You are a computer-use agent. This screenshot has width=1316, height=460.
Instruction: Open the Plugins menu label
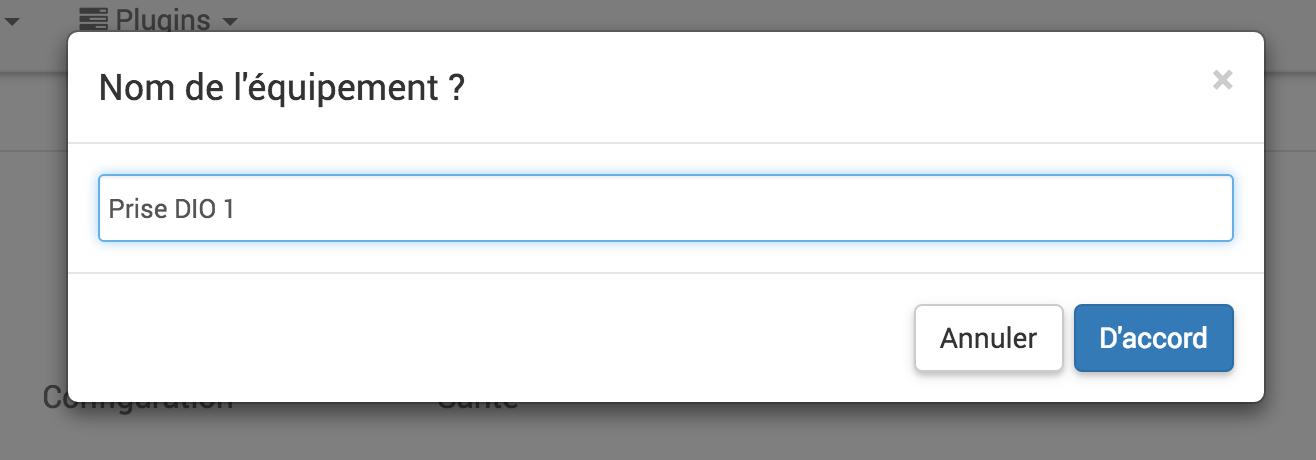163,18
